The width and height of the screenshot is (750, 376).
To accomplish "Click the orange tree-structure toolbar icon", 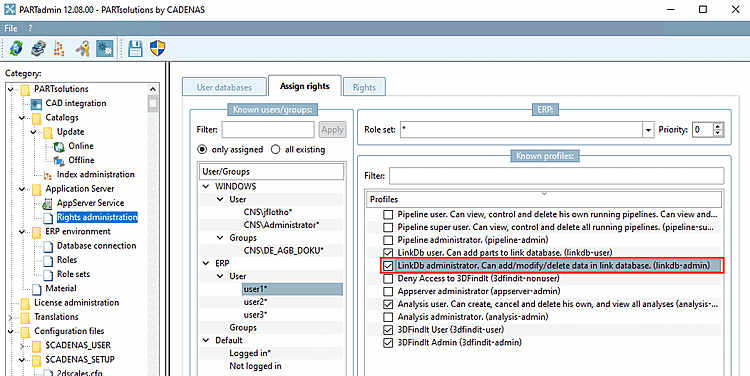I will click(59, 48).
